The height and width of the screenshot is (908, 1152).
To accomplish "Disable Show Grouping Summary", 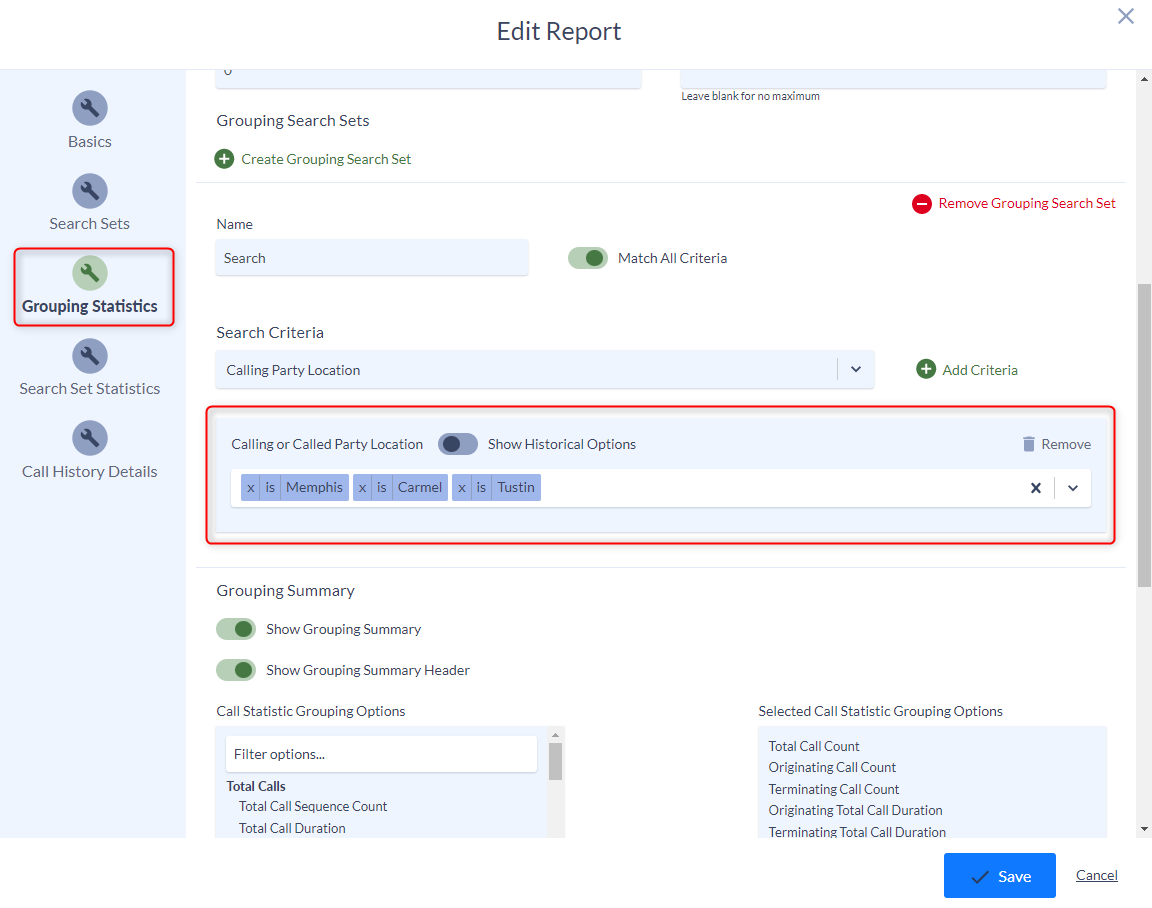I will (x=236, y=629).
